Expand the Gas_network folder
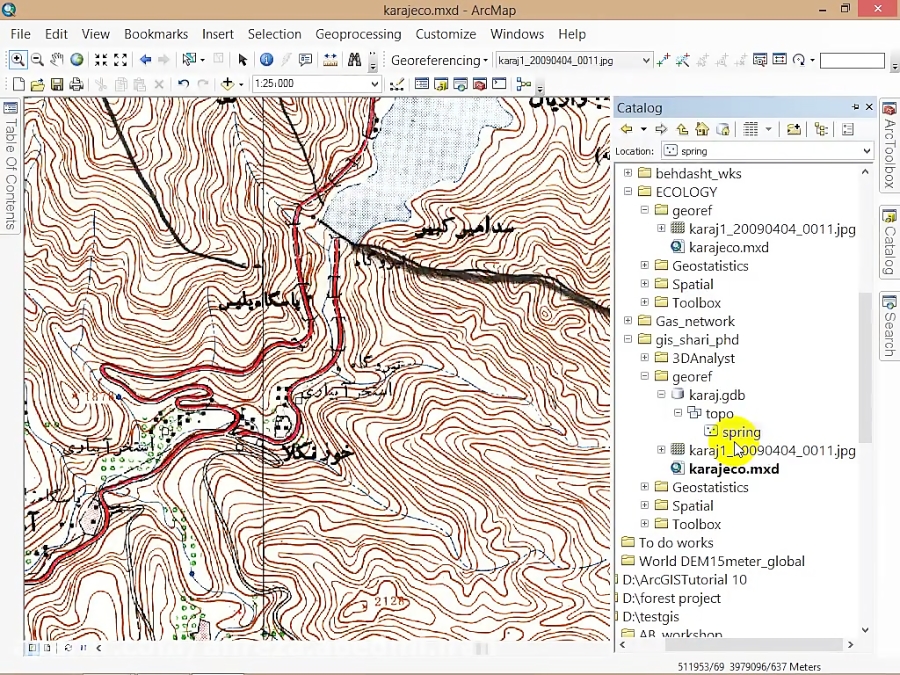The height and width of the screenshot is (675, 900). [628, 321]
